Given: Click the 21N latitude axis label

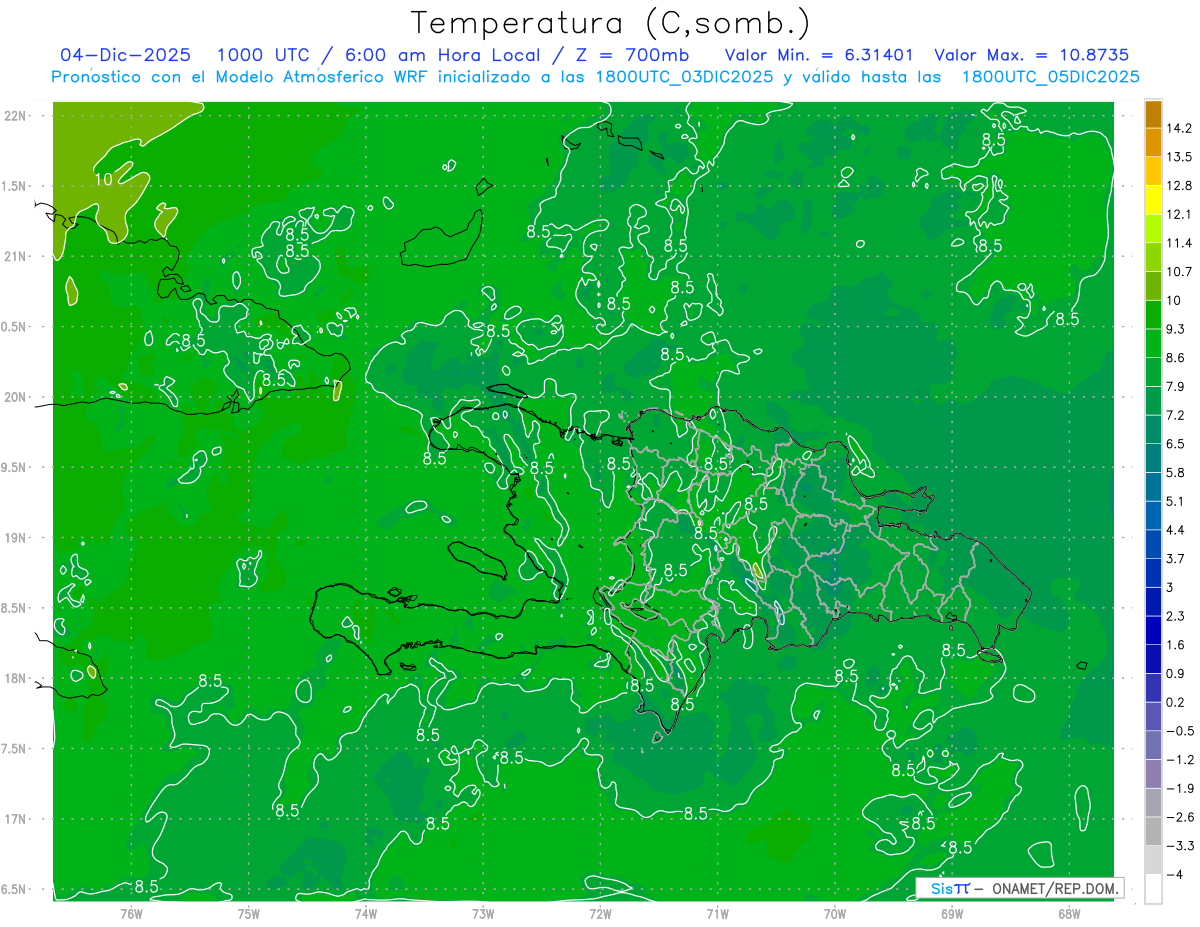Looking at the screenshot, I should [15, 256].
